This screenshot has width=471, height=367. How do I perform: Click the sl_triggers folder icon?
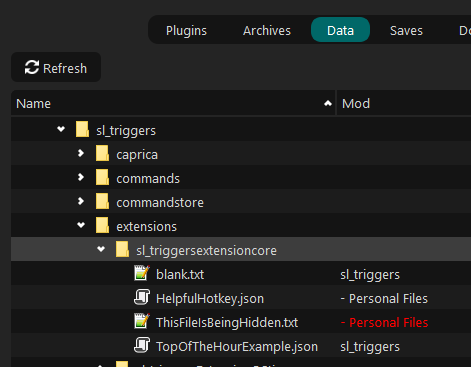(82, 129)
